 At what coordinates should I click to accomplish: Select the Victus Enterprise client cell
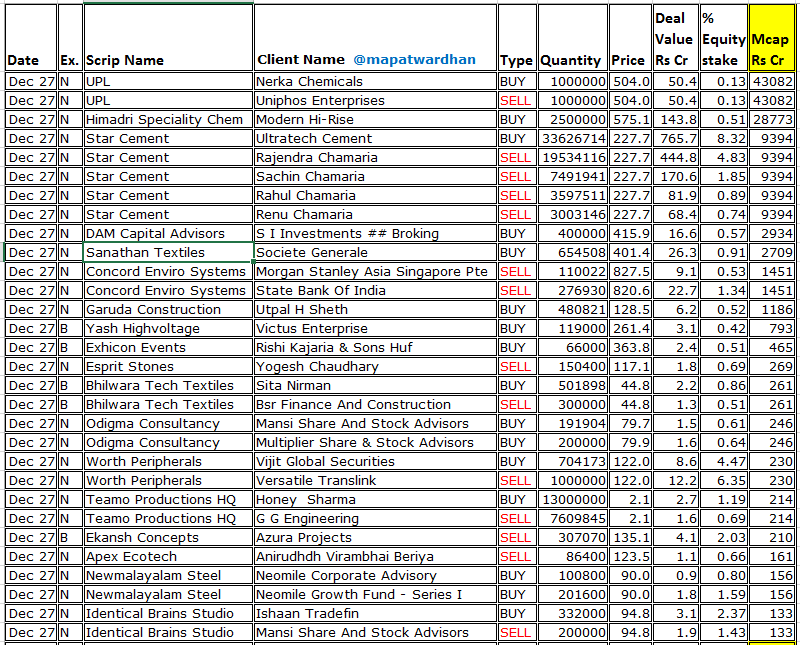click(x=376, y=328)
